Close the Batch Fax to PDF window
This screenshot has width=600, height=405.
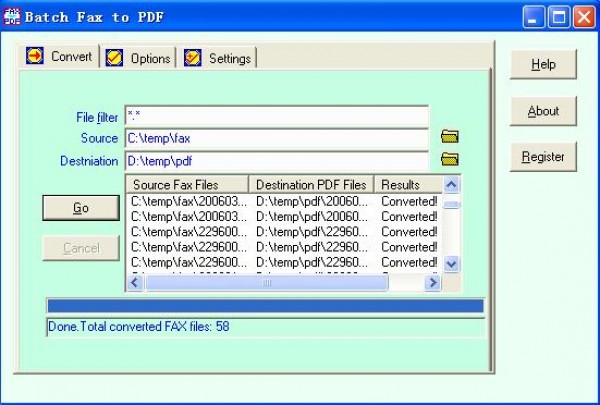584,17
